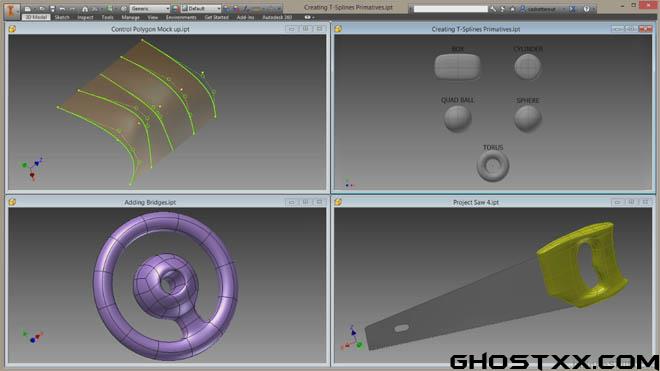This screenshot has width=660, height=371.
Task: Click inside the help search input field
Action: [451, 9]
